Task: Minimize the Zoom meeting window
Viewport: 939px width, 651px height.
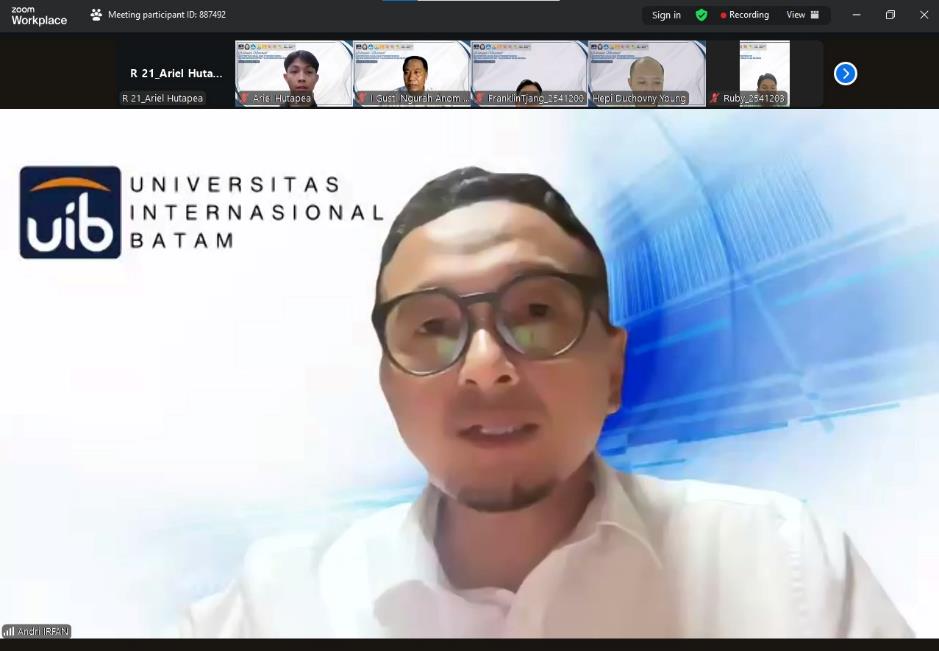Action: tap(856, 15)
